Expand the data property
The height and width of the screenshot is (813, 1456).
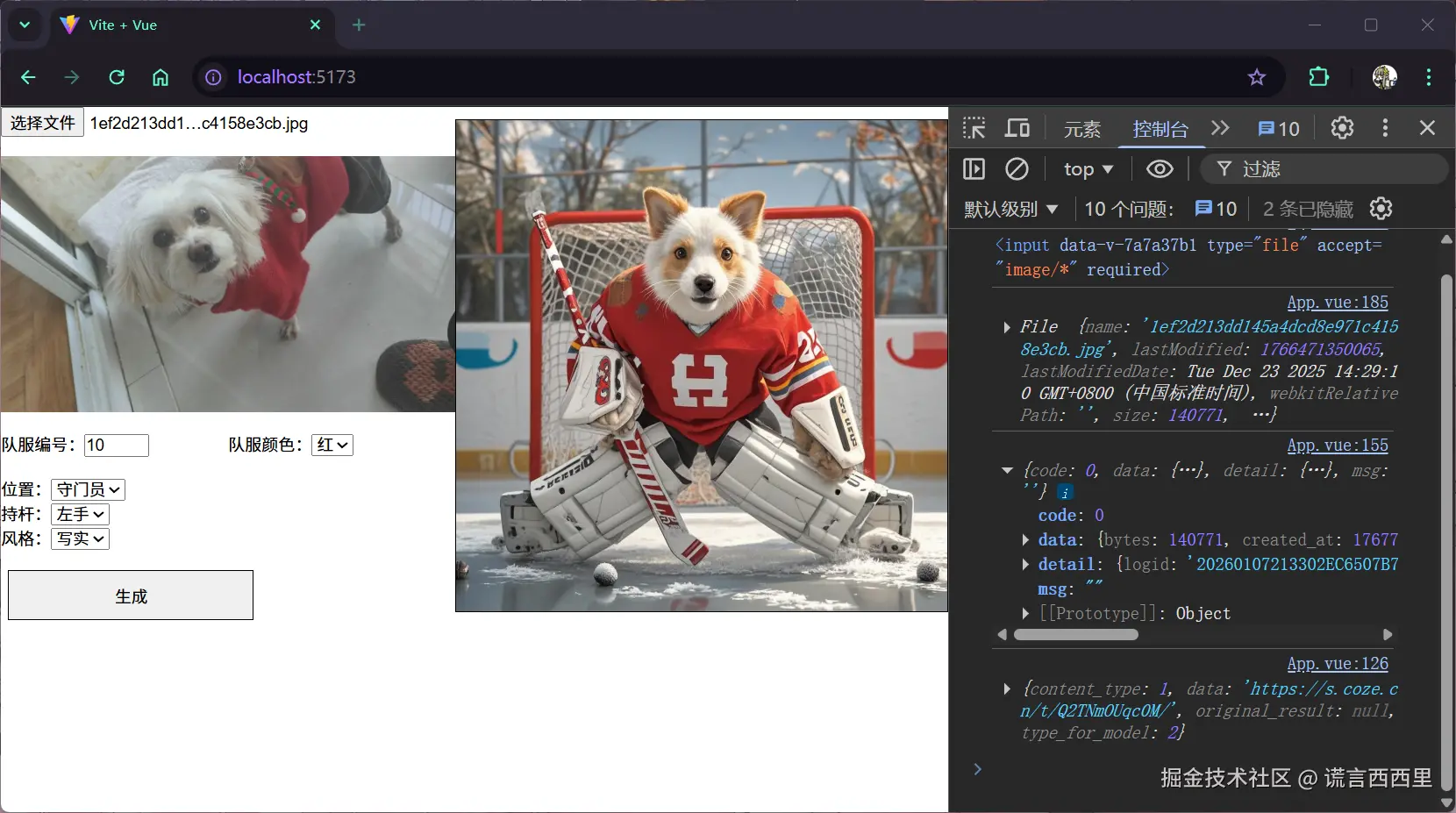[x=1025, y=539]
